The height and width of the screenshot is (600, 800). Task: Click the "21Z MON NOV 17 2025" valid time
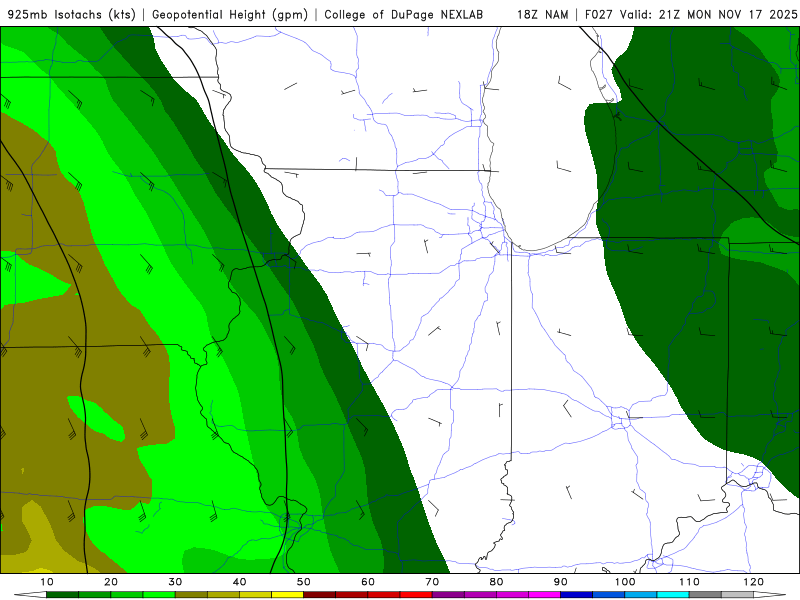click(728, 15)
